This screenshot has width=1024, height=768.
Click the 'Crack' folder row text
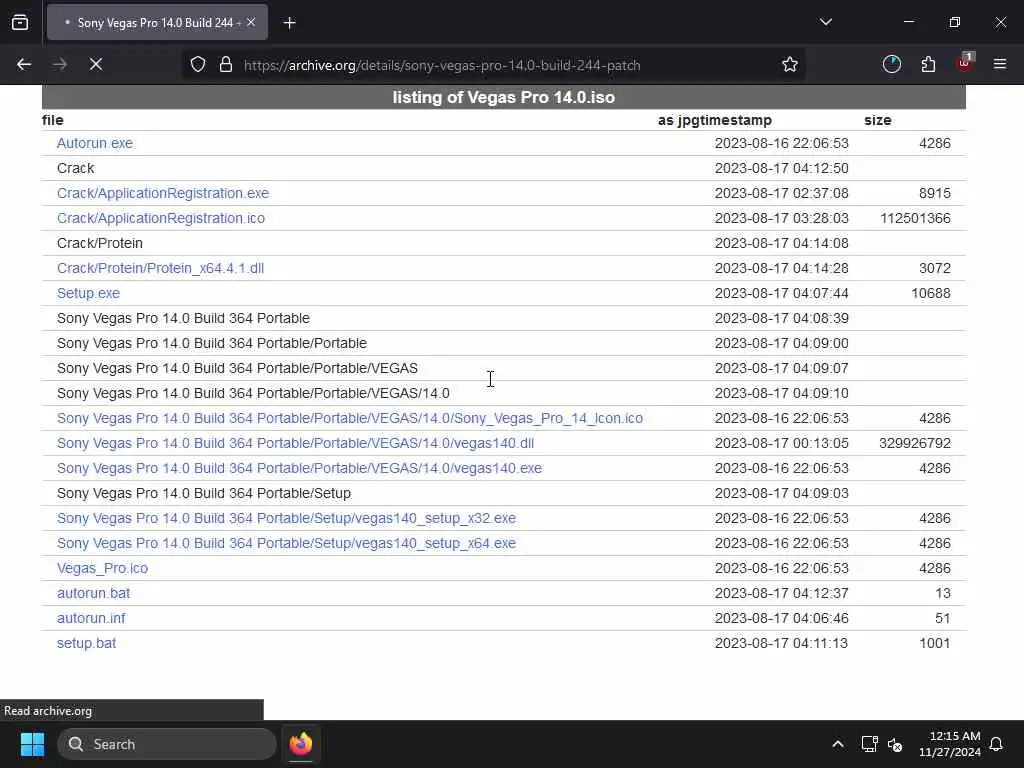[75, 168]
